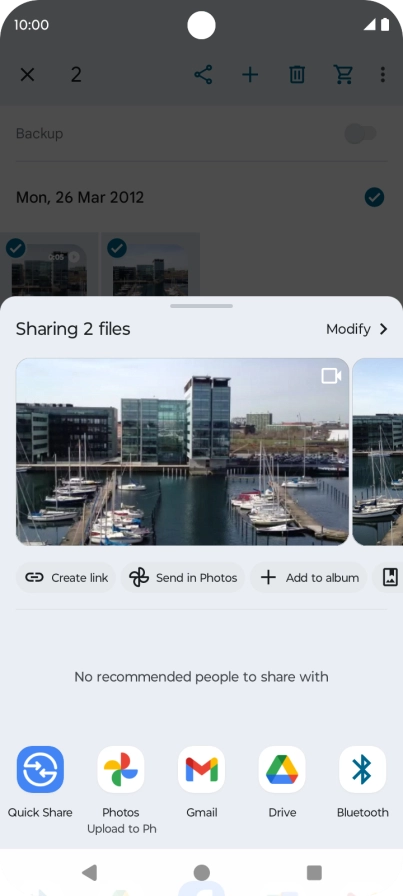Tap Send in Photos chip

(x=183, y=578)
